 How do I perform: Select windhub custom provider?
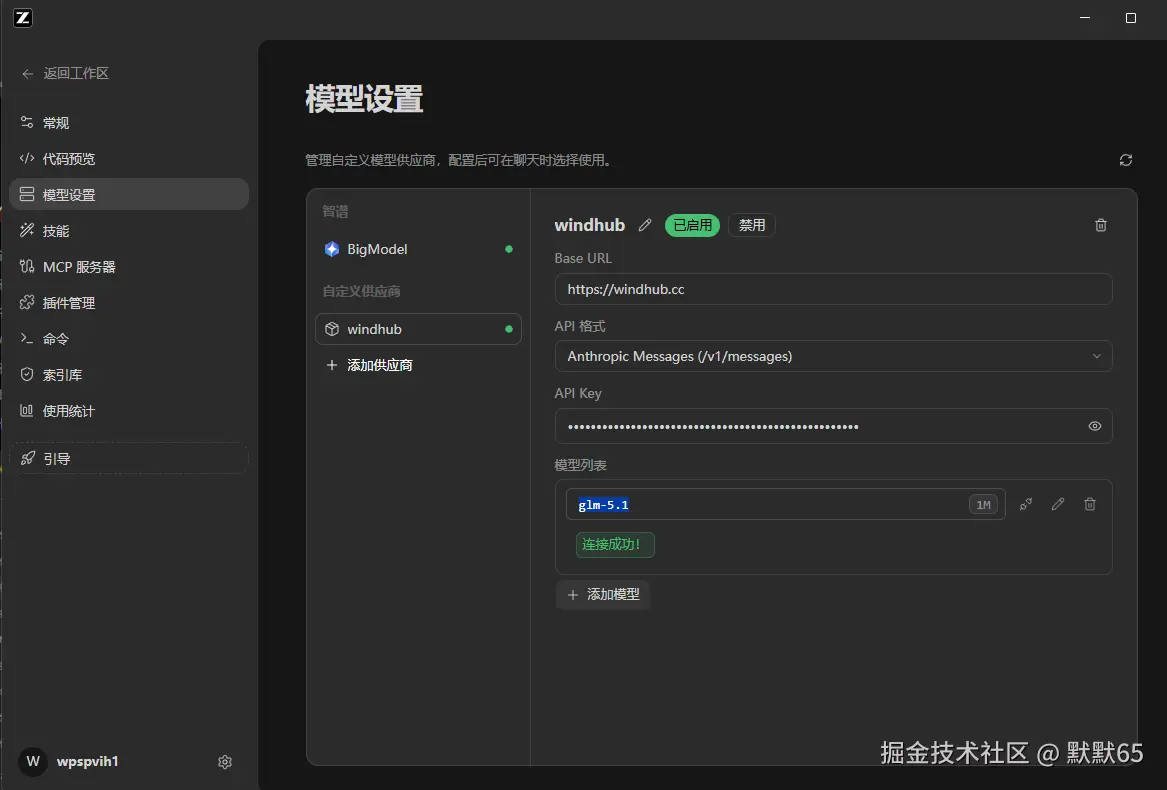pos(418,329)
